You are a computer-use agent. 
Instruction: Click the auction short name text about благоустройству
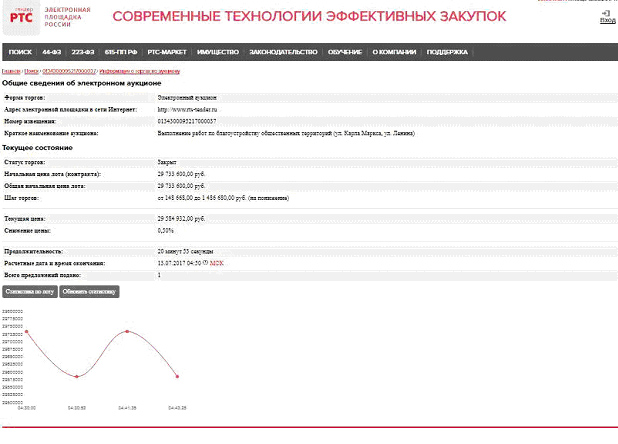pos(286,133)
